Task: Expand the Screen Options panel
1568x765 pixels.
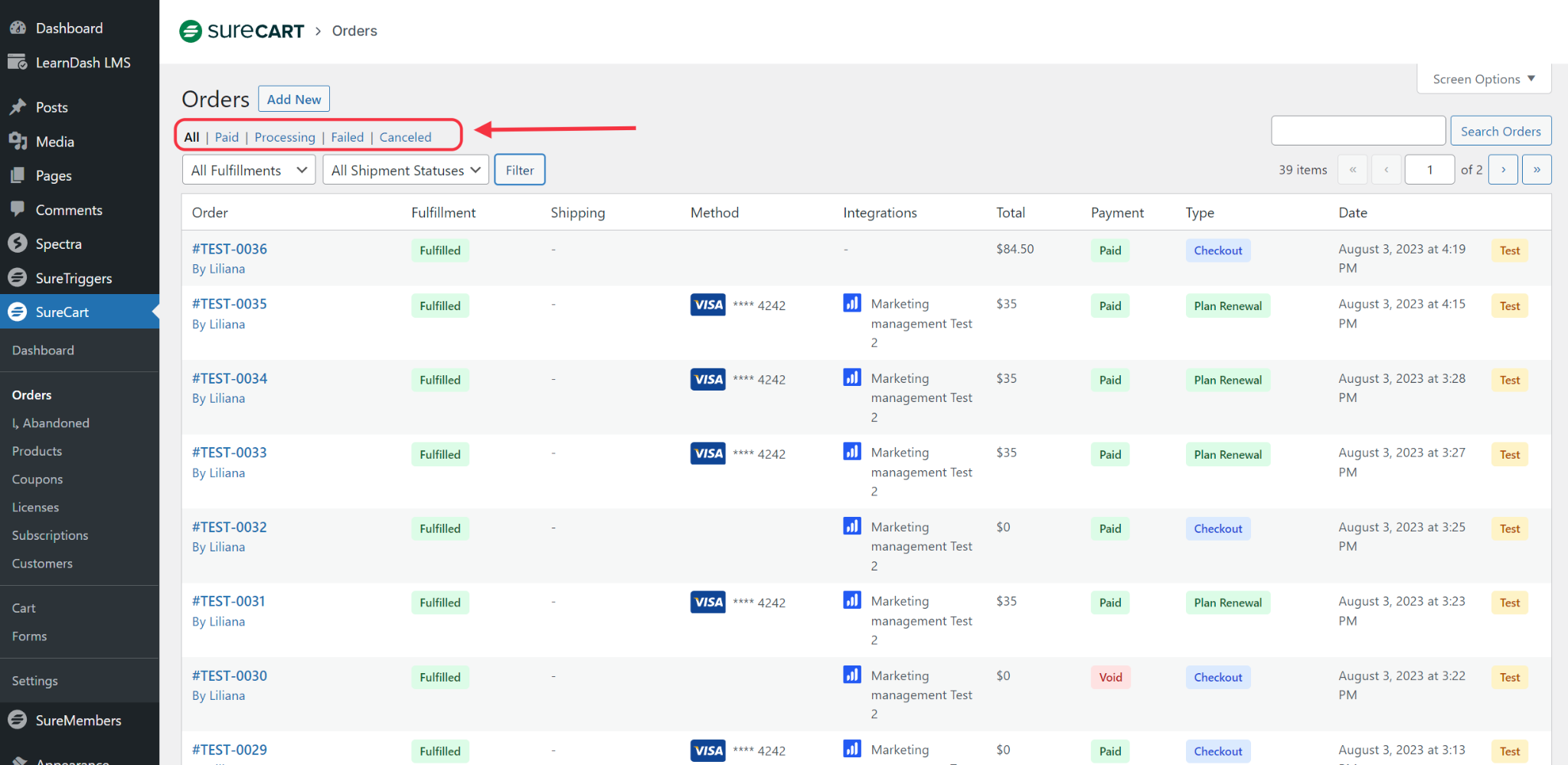Action: [1483, 79]
